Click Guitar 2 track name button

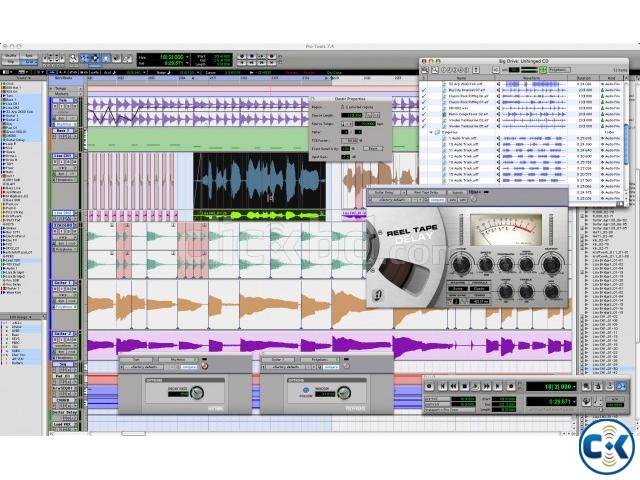point(63,334)
